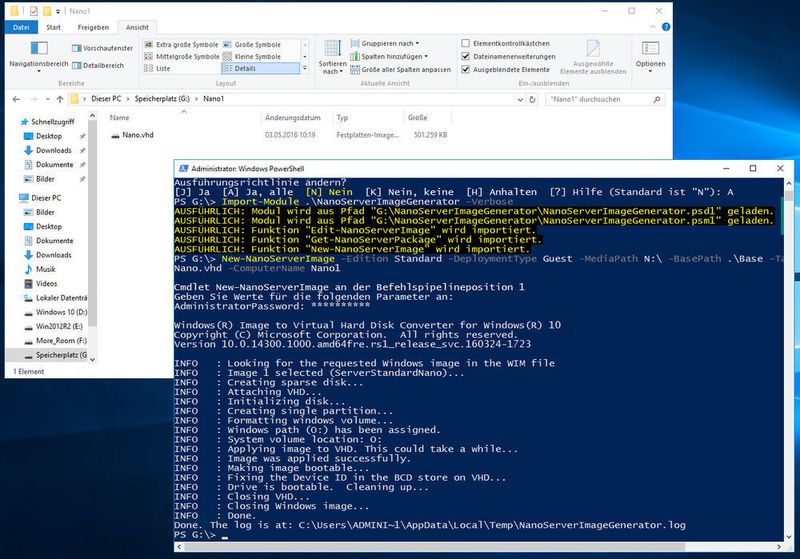
Task: Open address bar history dropdown
Action: 520,99
